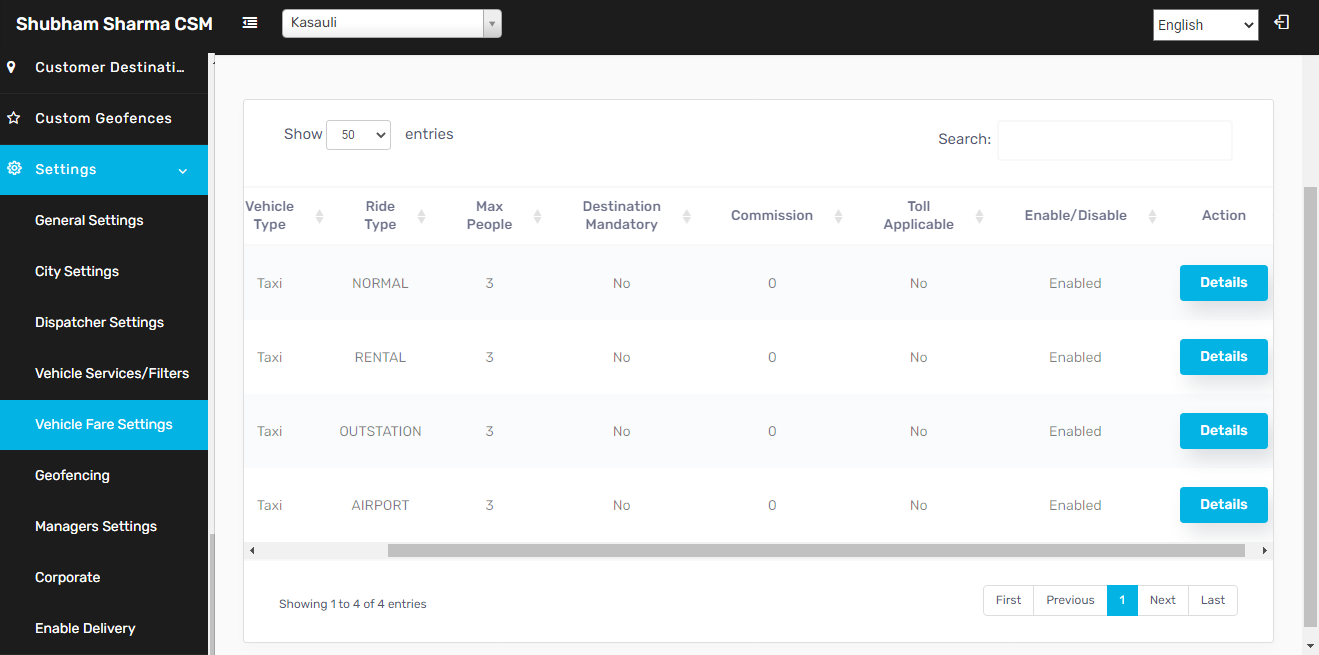1319x655 pixels.
Task: Click the AIRPORT ride type cell
Action: coord(380,505)
